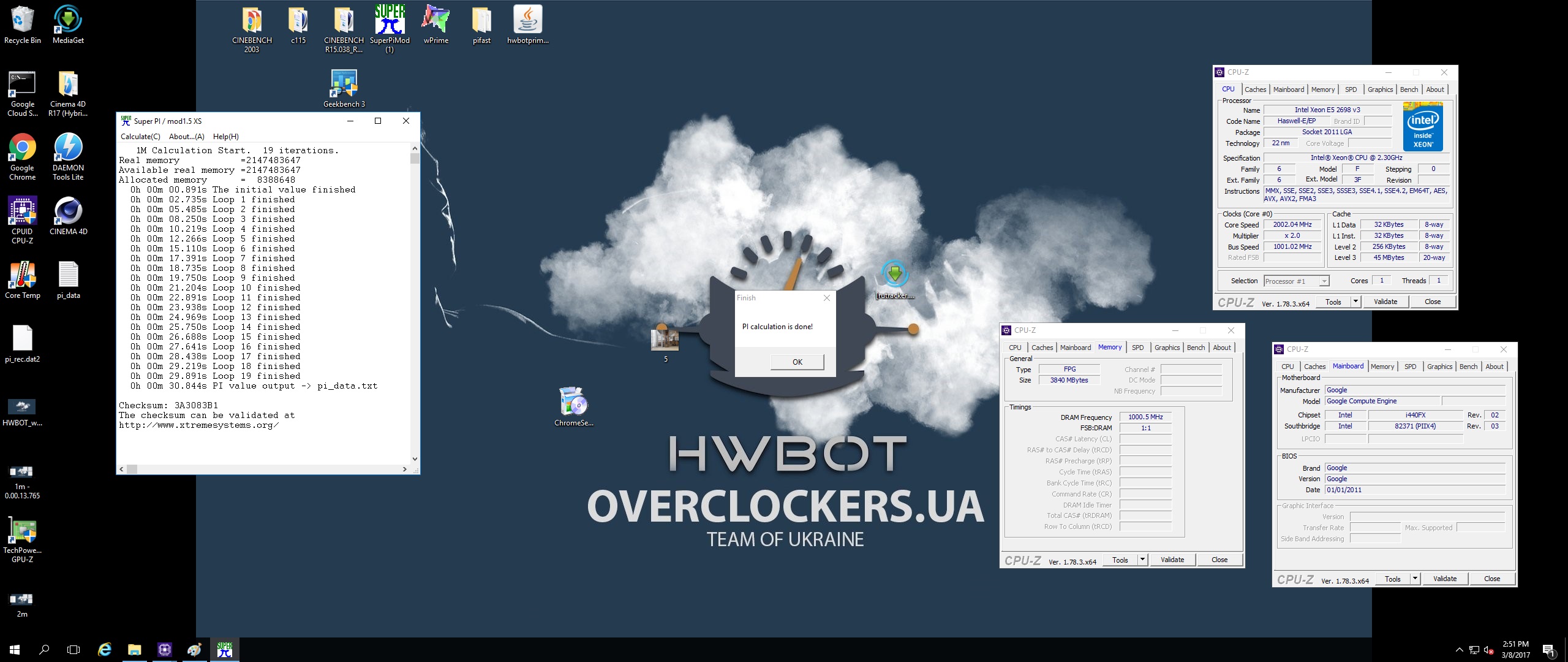Open the pi_data text file icon

coord(68,280)
